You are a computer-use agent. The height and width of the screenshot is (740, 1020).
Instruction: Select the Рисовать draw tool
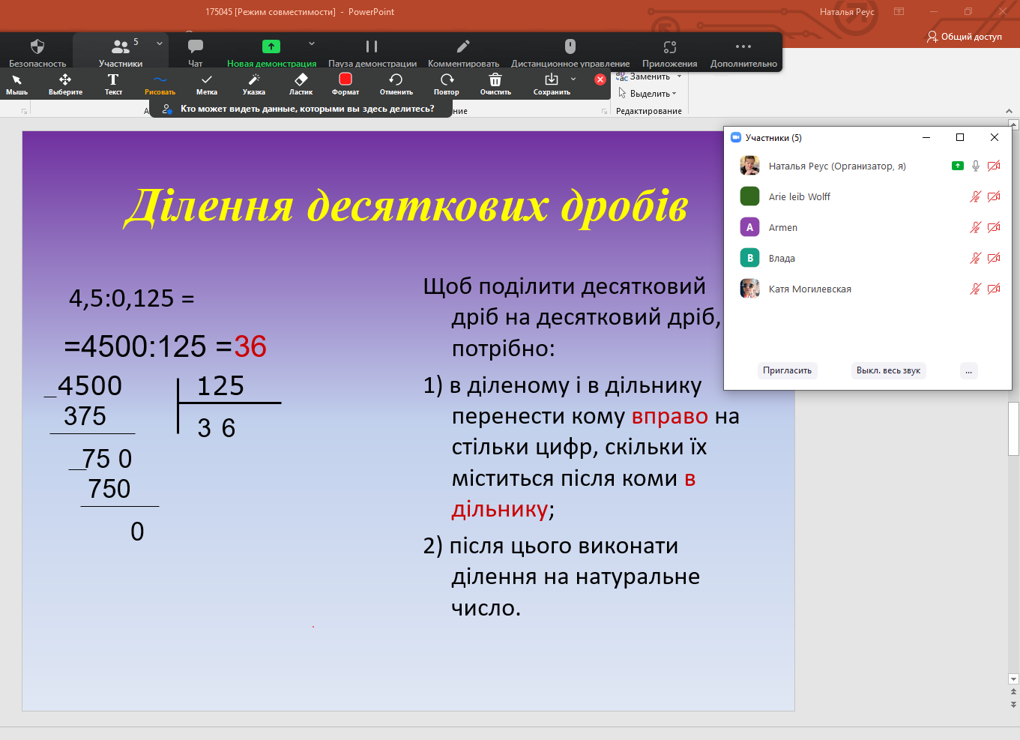[160, 83]
